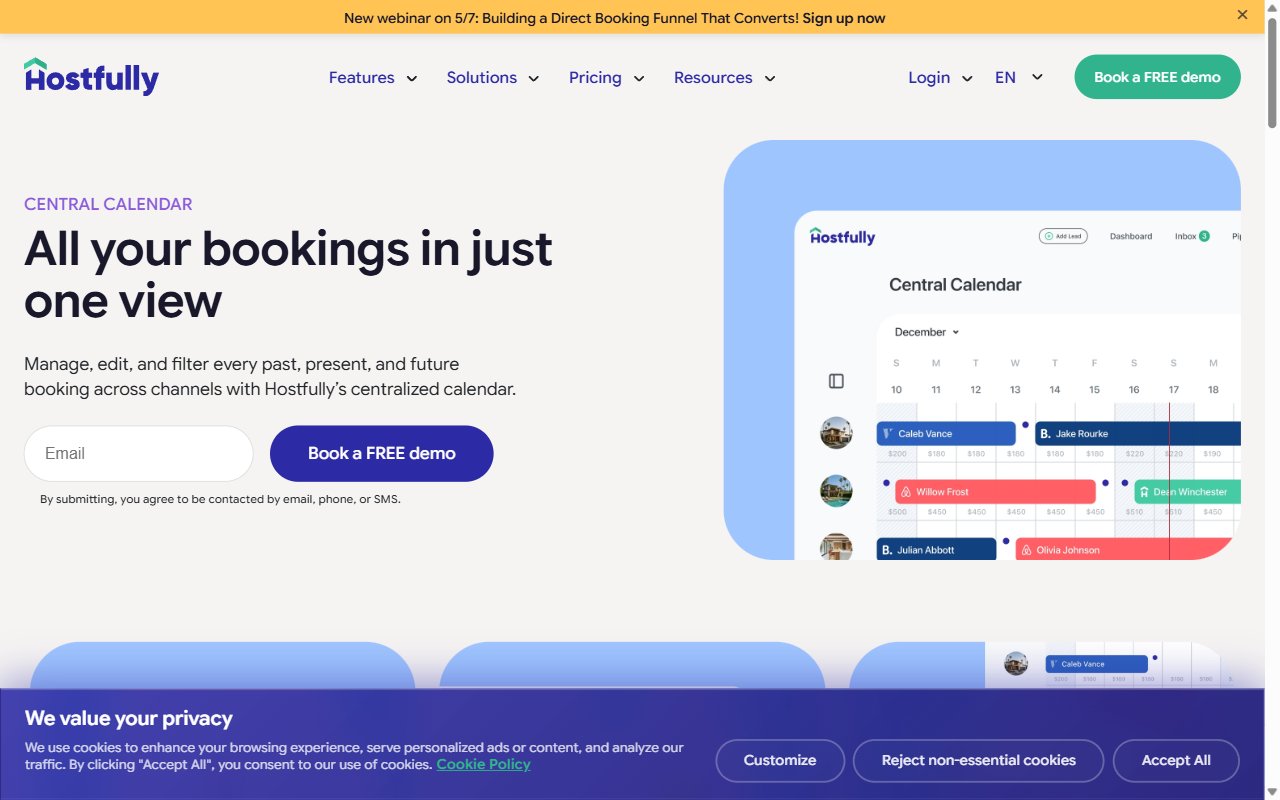Viewport: 1280px width, 800px height.
Task: Click the green Book a FREE demo header button
Action: (x=1157, y=77)
